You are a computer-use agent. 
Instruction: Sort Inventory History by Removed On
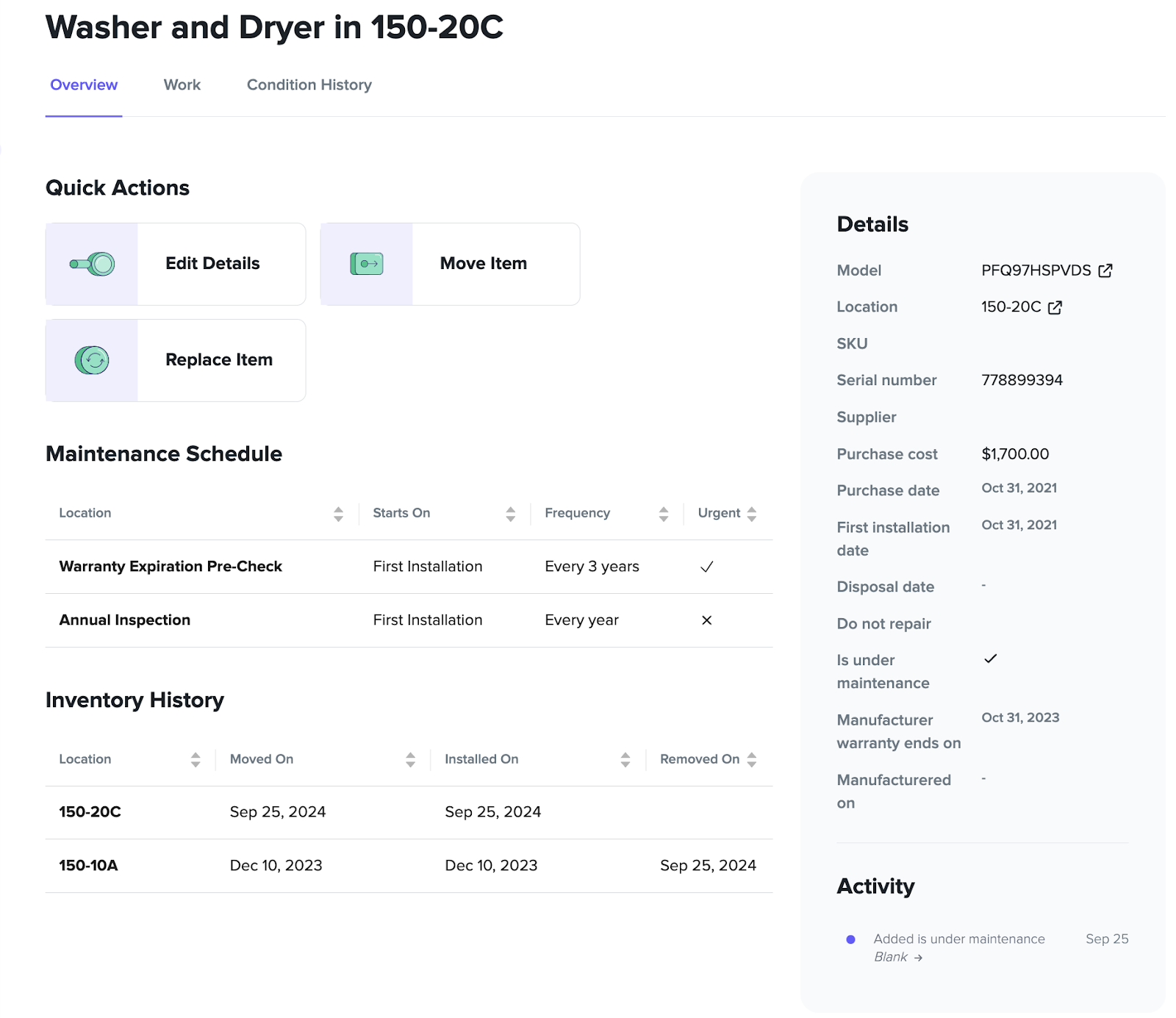(751, 760)
